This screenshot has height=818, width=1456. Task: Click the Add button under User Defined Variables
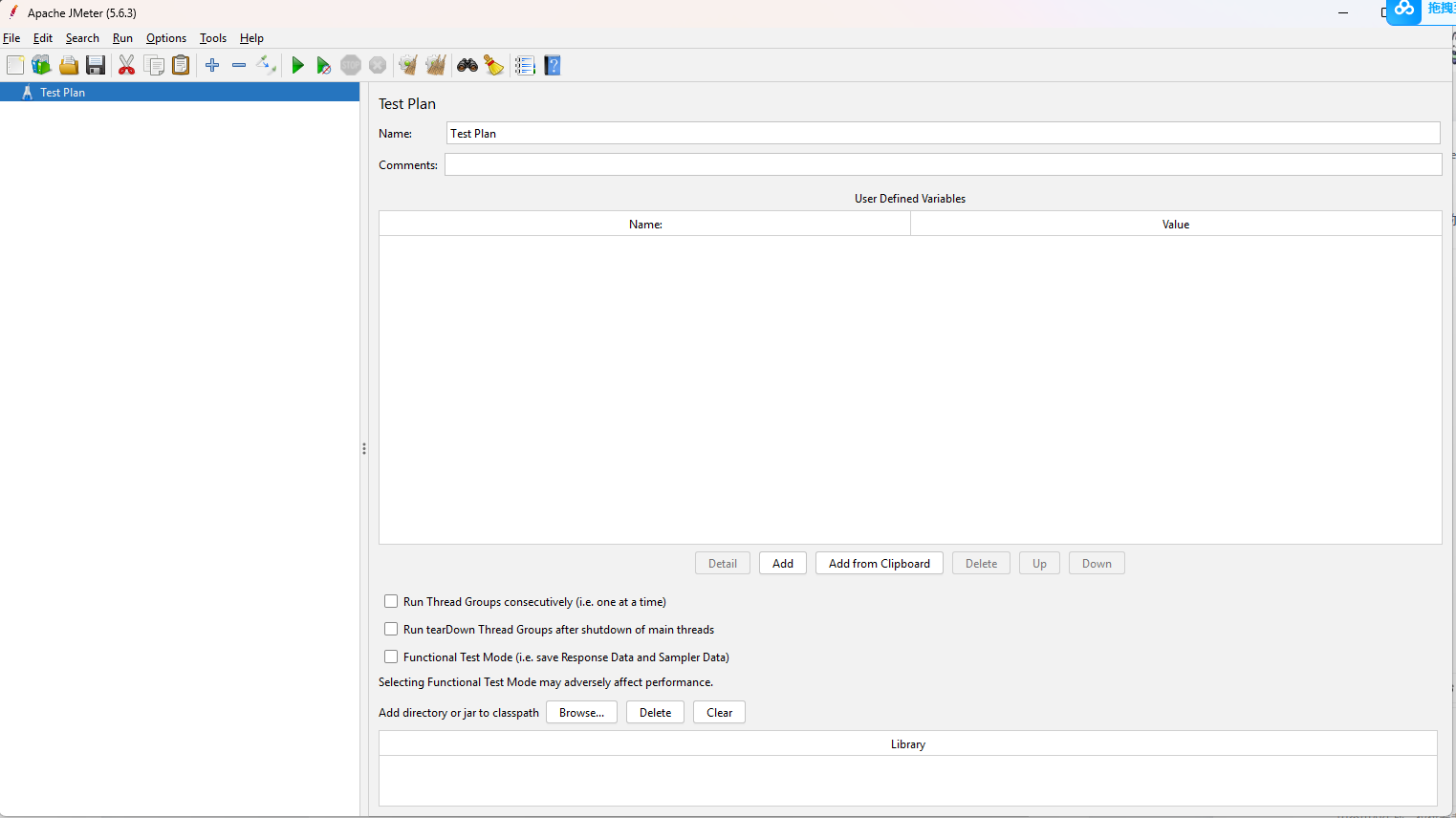[783, 563]
